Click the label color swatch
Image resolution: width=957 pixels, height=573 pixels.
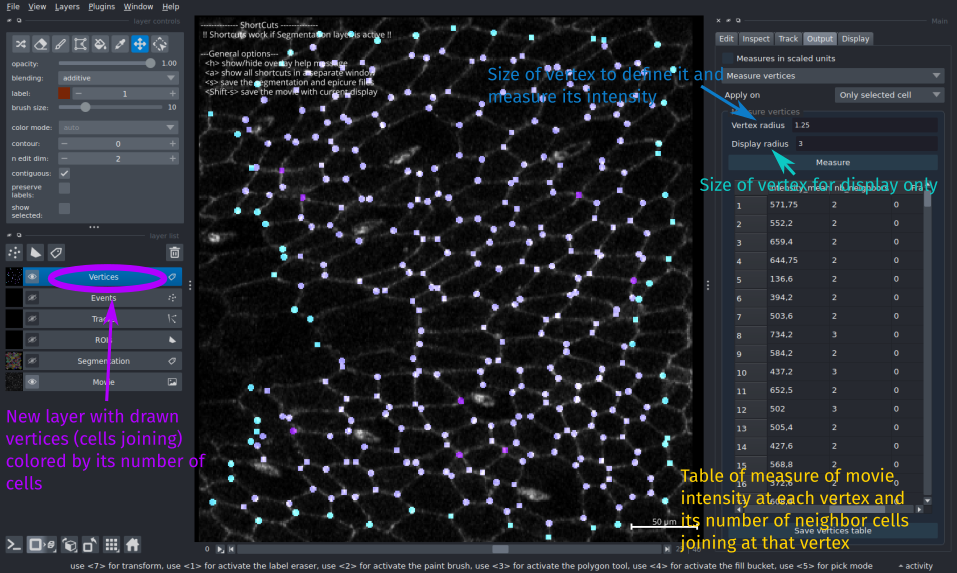[64, 93]
